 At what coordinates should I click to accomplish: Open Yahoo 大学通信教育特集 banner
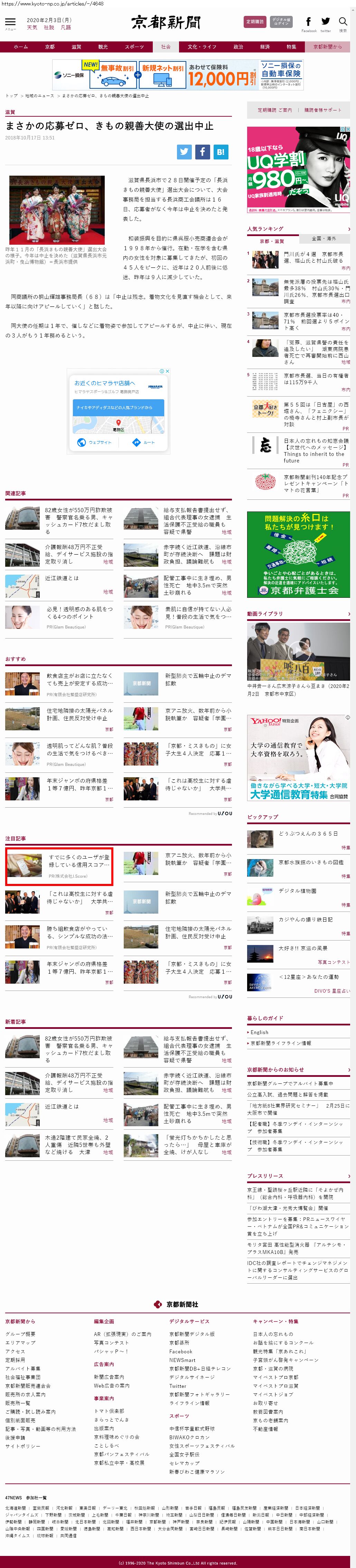[299, 758]
